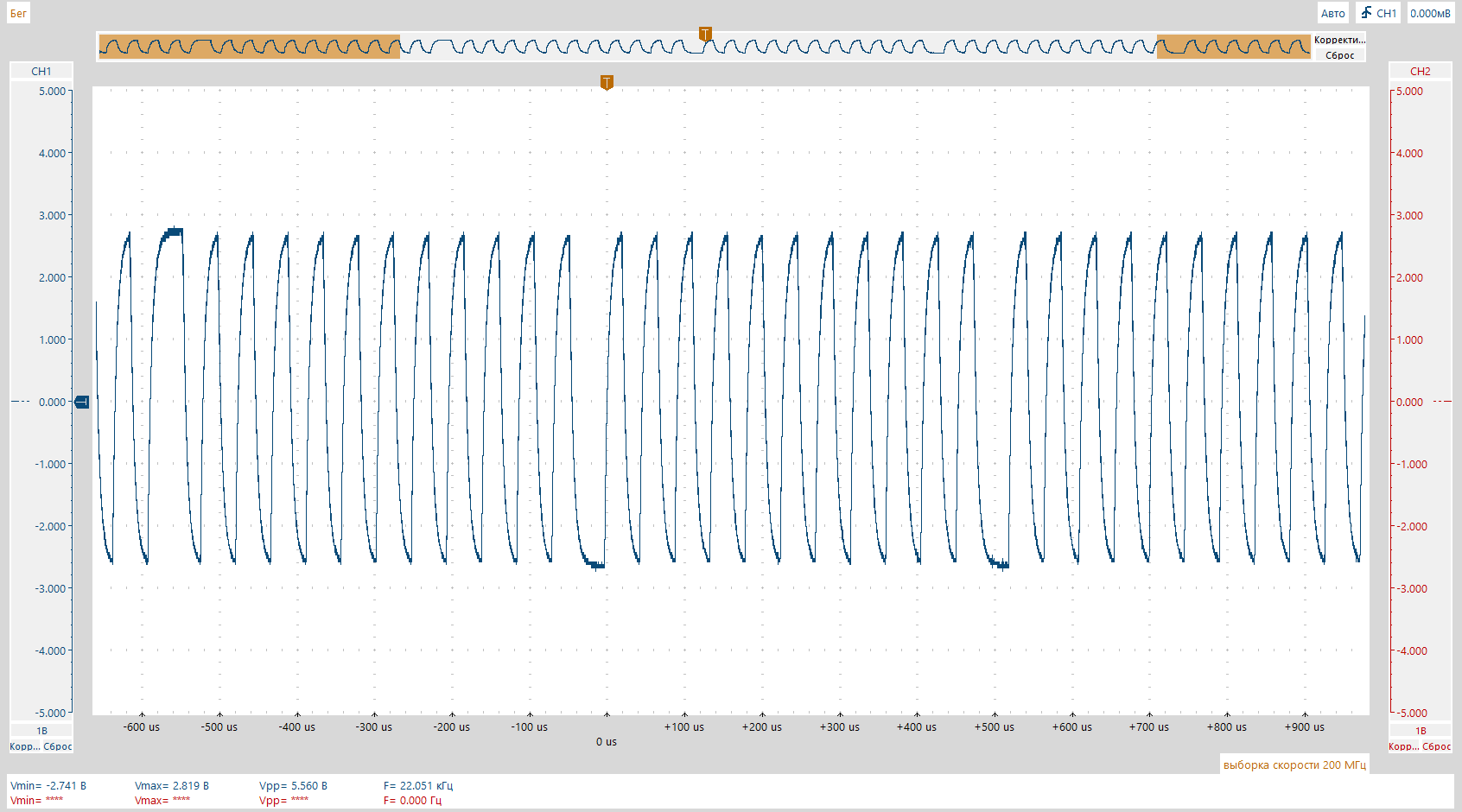
Task: Click the F= 22.051 кГц frequency readout
Action: pyautogui.click(x=418, y=785)
